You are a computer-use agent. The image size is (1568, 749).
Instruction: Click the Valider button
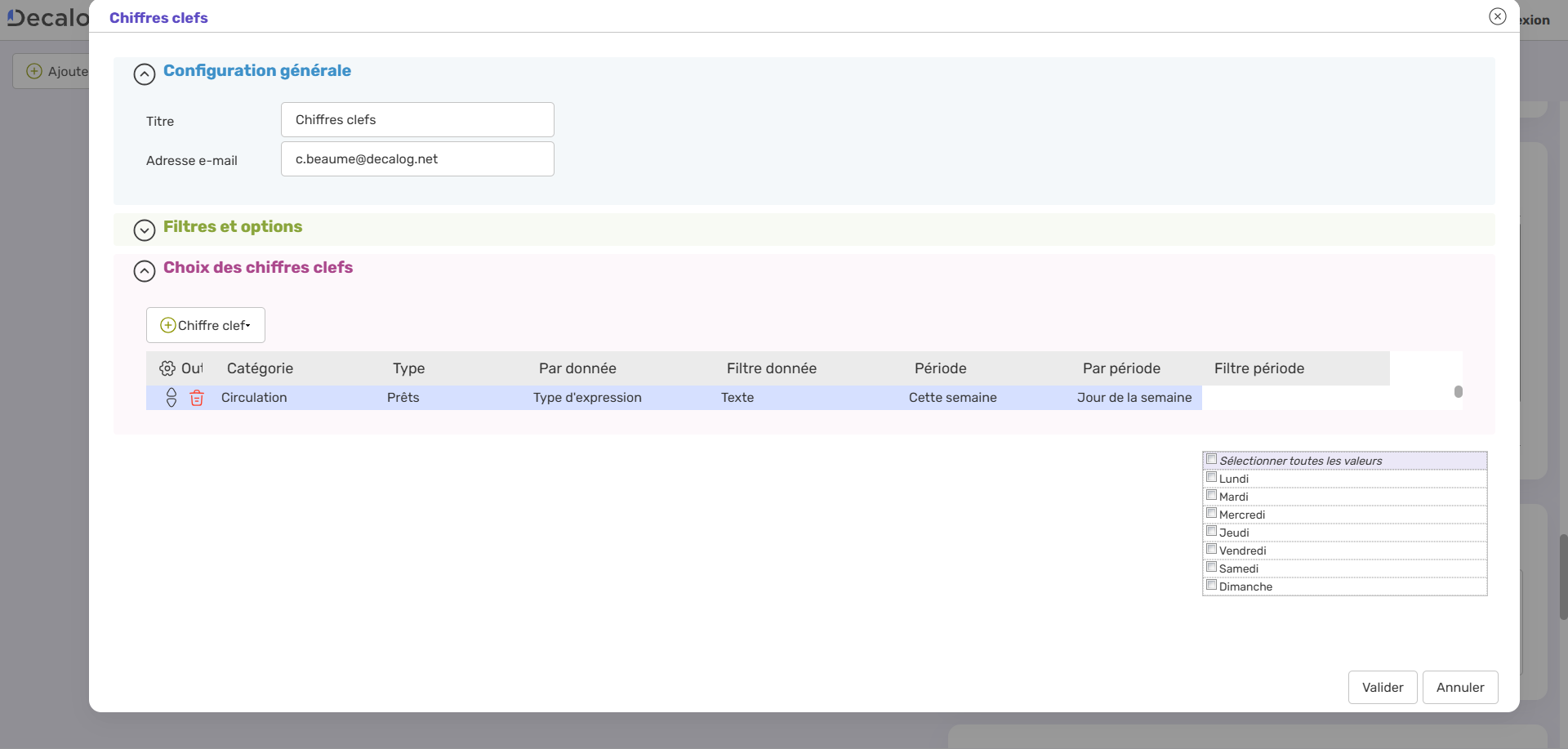click(1382, 687)
